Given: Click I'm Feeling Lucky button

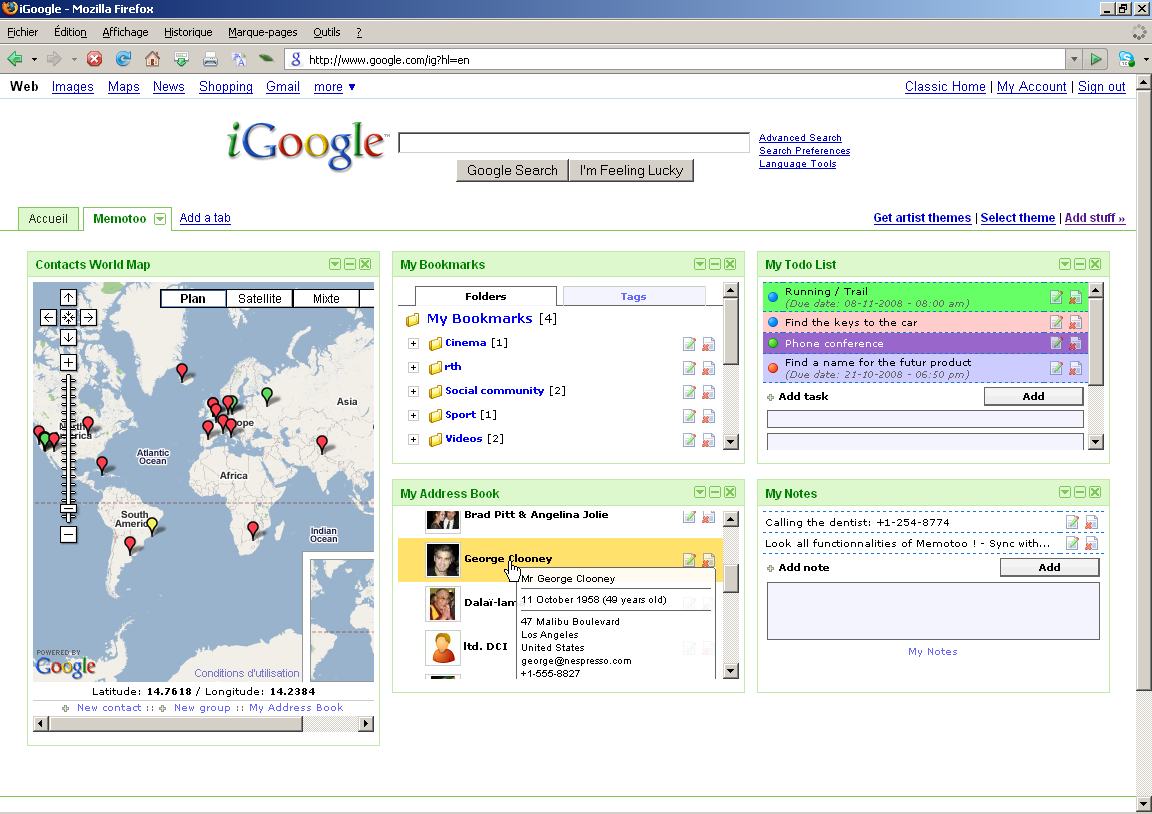Looking at the screenshot, I should pyautogui.click(x=631, y=170).
